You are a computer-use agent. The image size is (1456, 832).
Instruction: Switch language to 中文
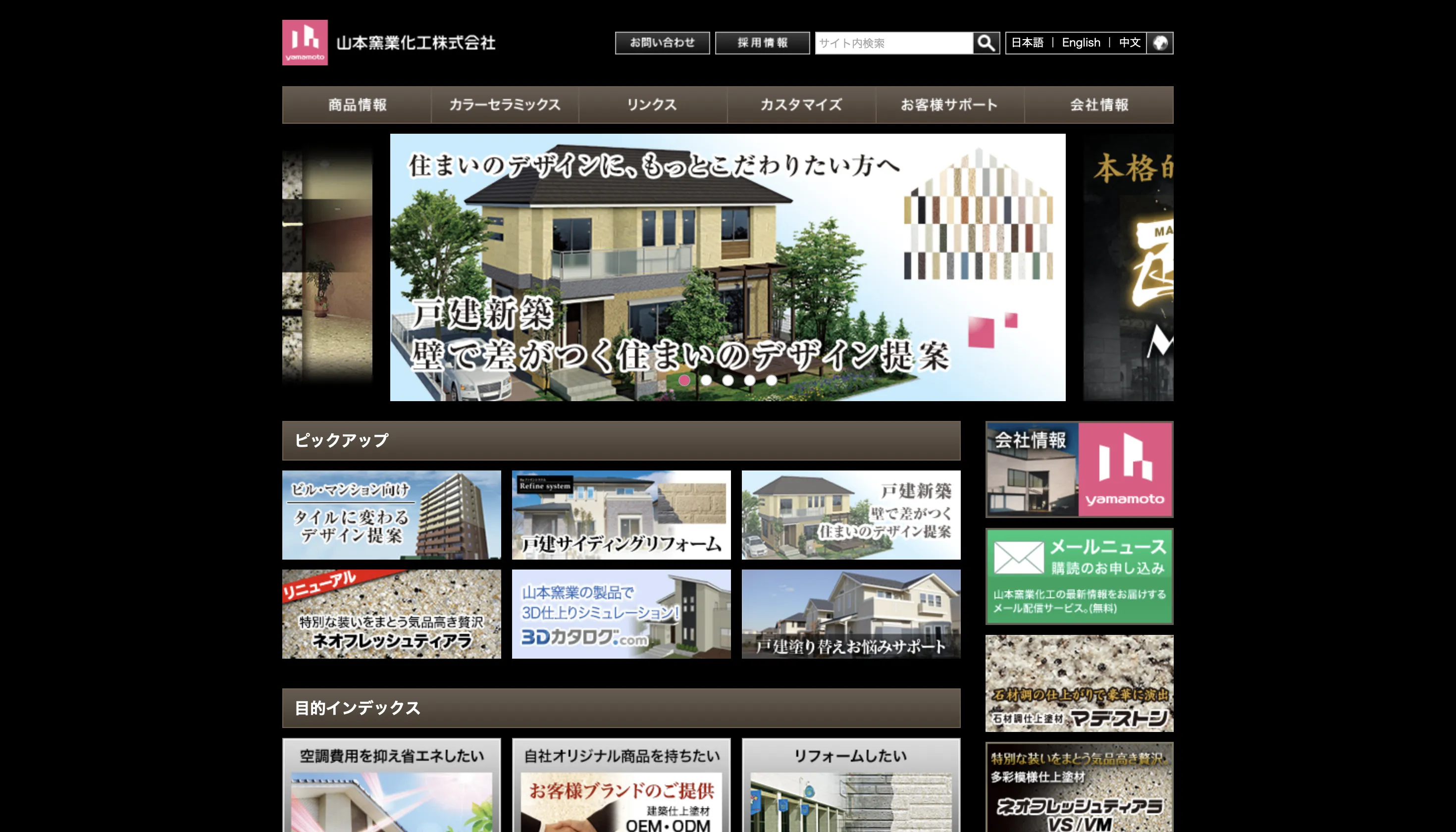pos(1129,43)
